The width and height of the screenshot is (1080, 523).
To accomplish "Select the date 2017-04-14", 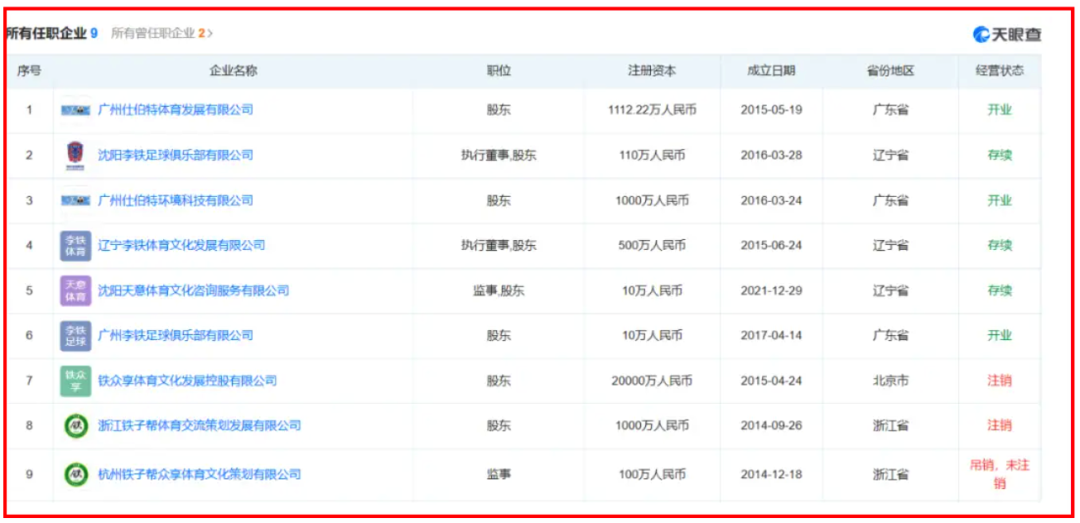I will tap(771, 336).
